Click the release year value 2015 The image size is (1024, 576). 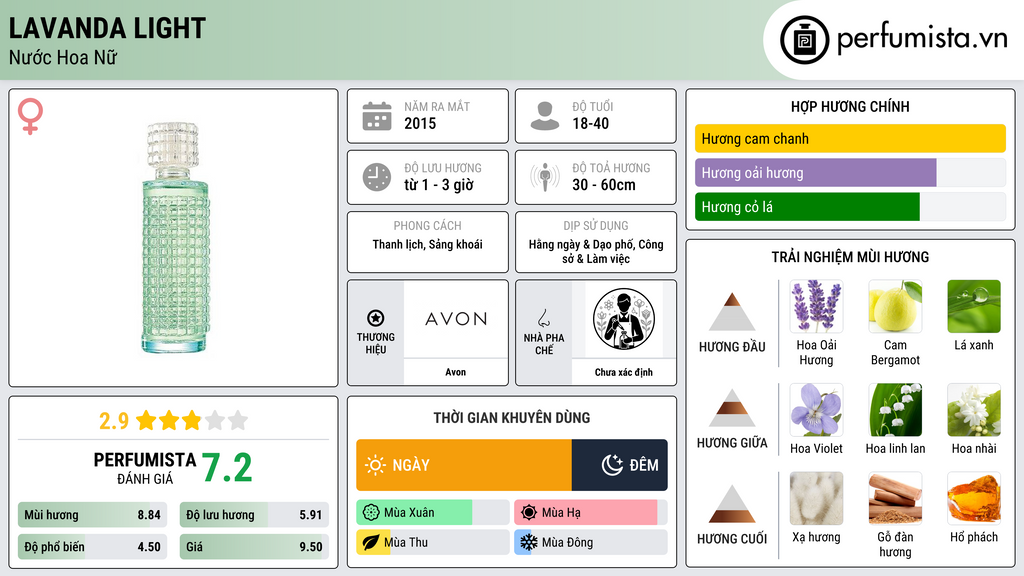pos(420,123)
